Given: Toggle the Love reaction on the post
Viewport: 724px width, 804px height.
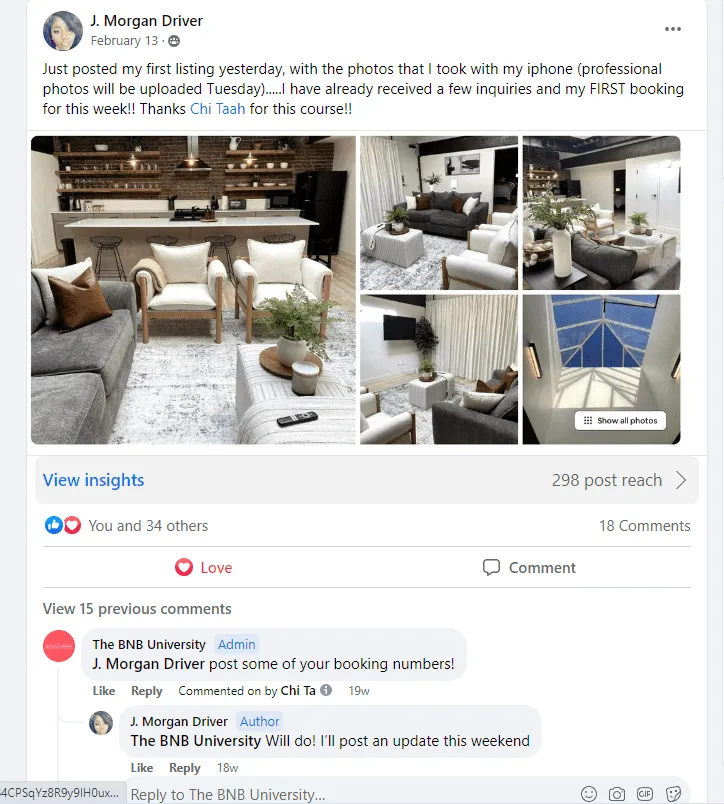Looking at the screenshot, I should [x=204, y=568].
